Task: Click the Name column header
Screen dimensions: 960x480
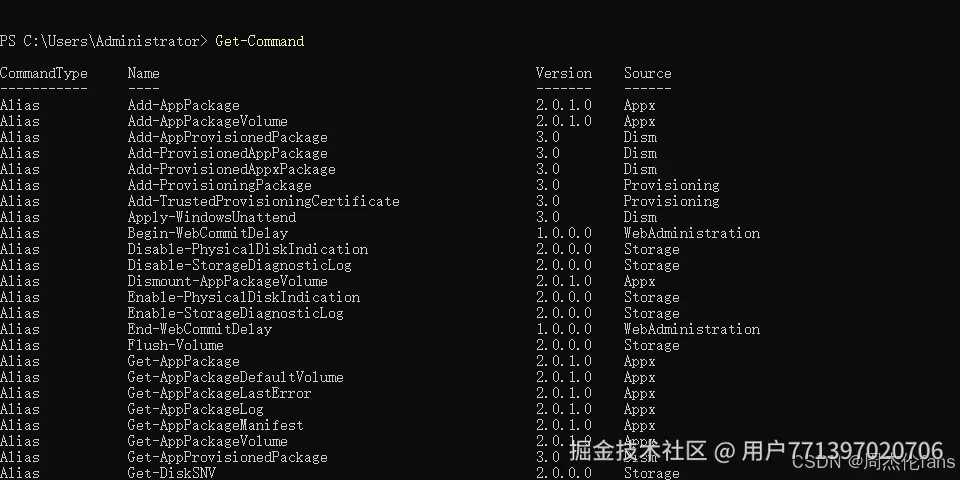Action: pos(143,73)
